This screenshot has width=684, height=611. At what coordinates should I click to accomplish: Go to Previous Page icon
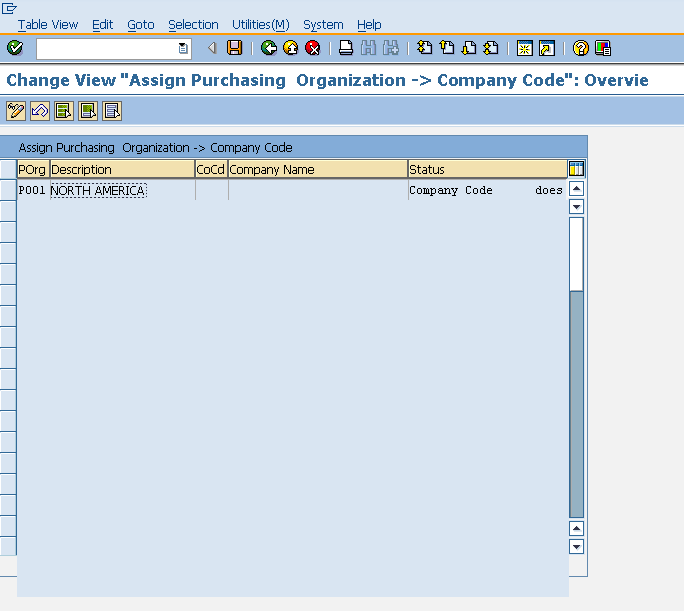[447, 48]
